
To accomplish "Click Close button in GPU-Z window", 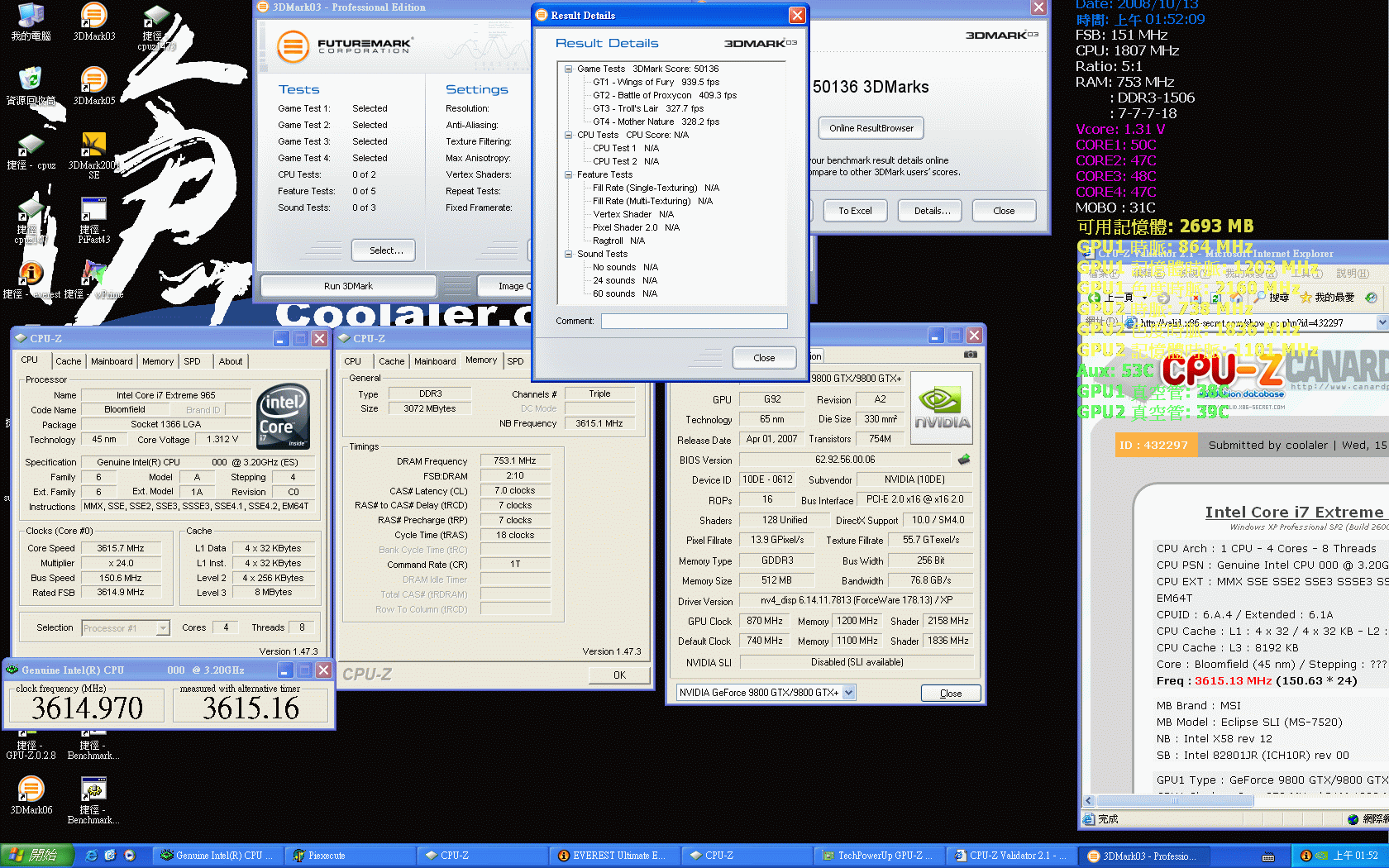I will coord(951,694).
